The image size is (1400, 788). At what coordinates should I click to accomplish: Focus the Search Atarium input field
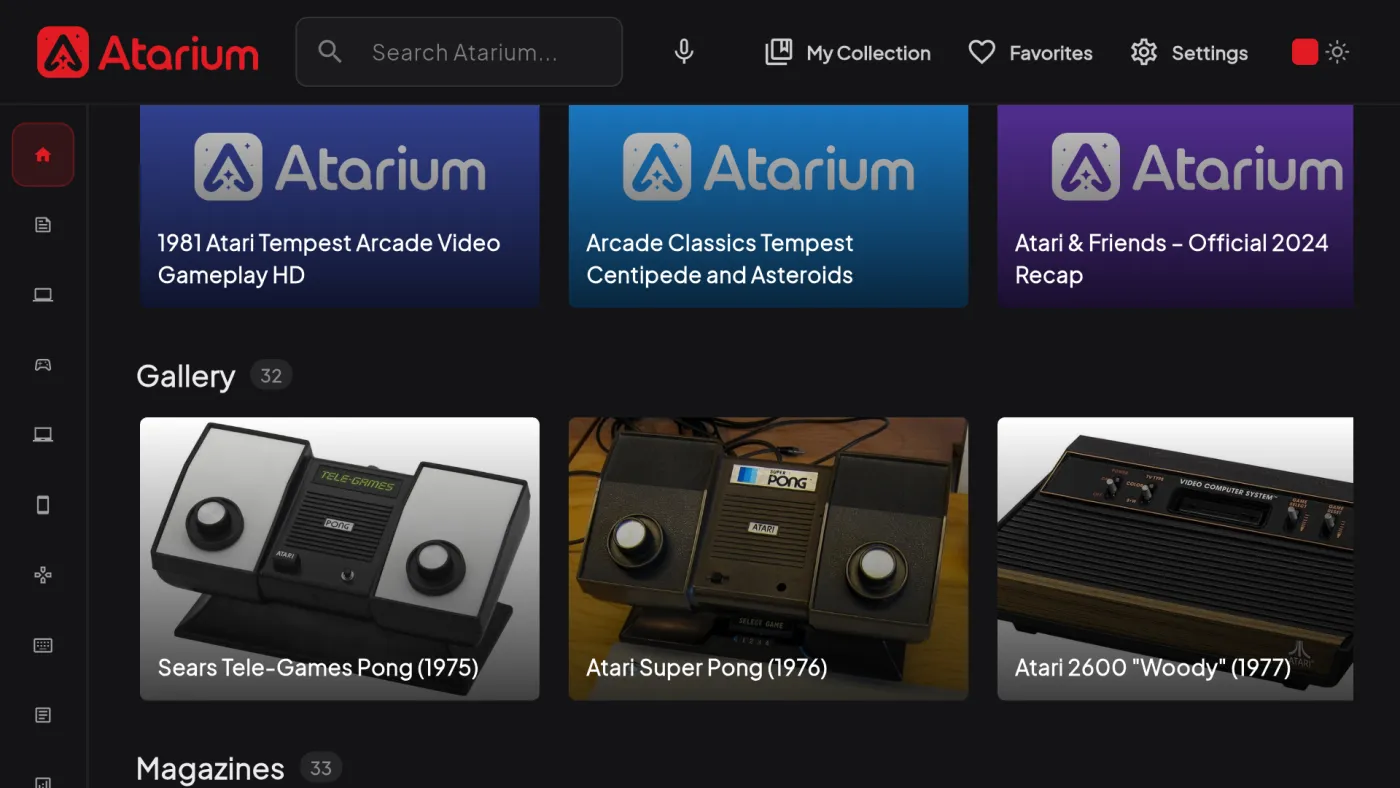459,52
